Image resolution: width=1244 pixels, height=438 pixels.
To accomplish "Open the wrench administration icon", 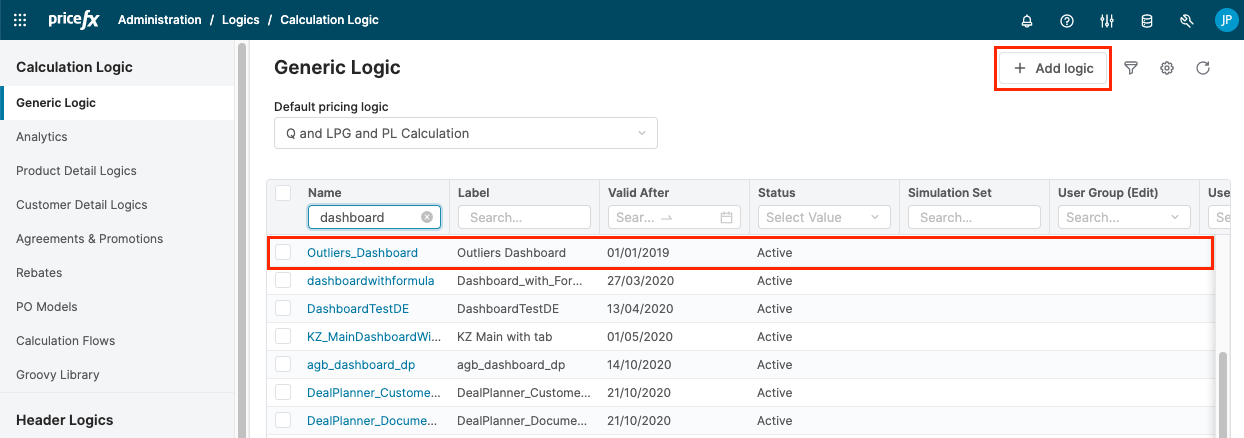I will [x=1187, y=20].
